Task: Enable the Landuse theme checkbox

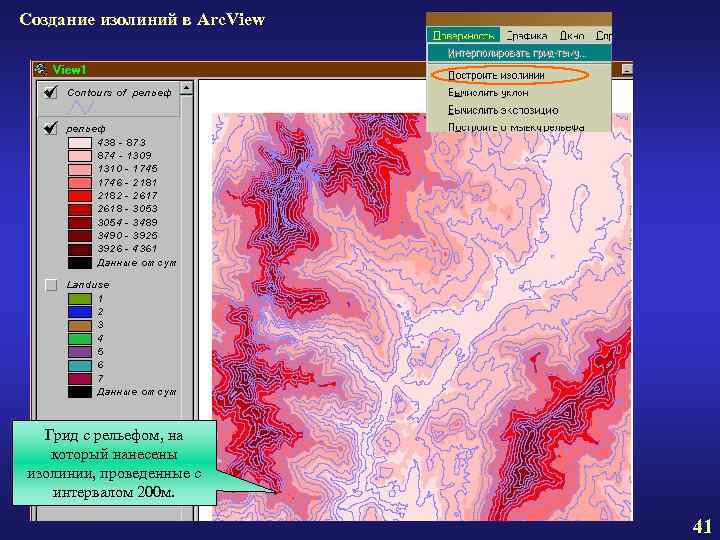Action: point(51,285)
